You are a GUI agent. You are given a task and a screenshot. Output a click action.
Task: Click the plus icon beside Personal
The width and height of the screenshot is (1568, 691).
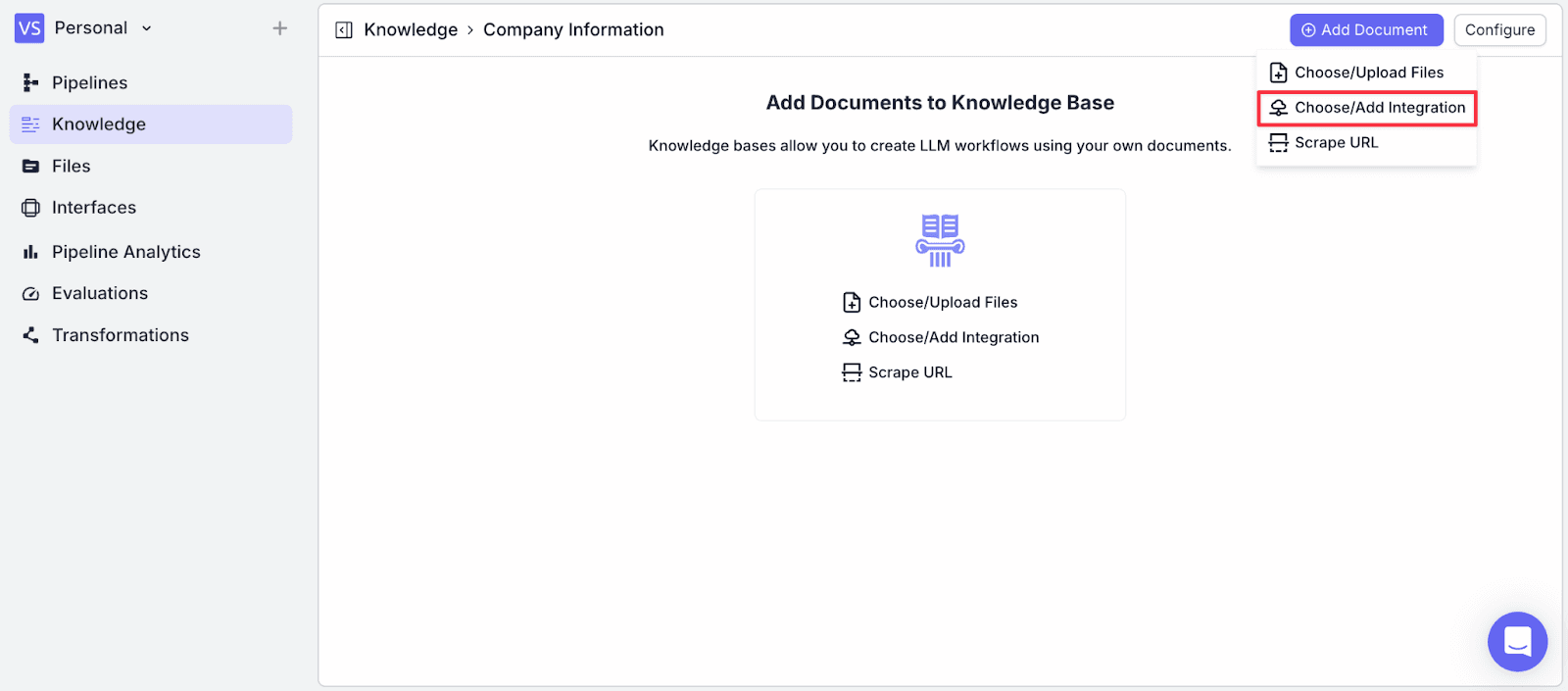[280, 28]
